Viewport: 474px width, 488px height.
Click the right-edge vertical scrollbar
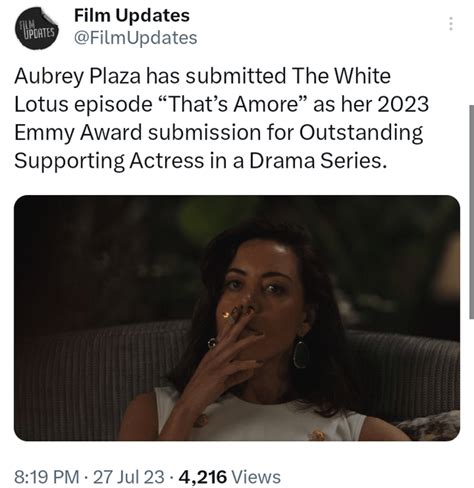(x=471, y=212)
